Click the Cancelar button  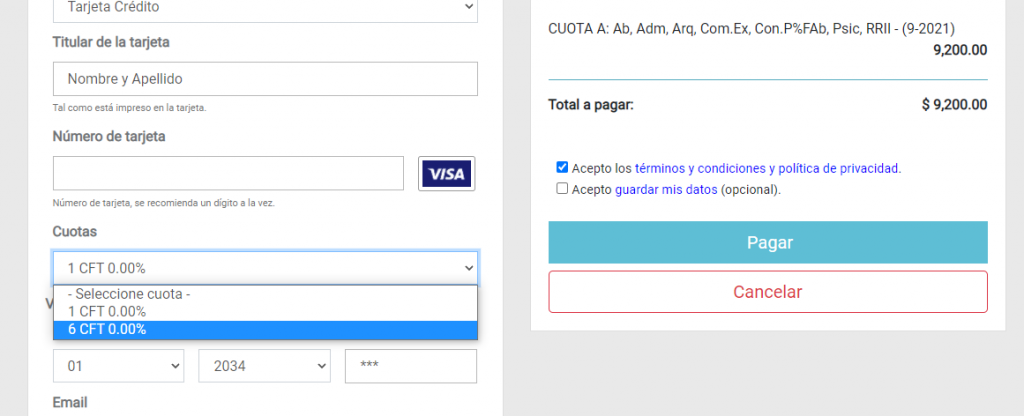tap(768, 292)
